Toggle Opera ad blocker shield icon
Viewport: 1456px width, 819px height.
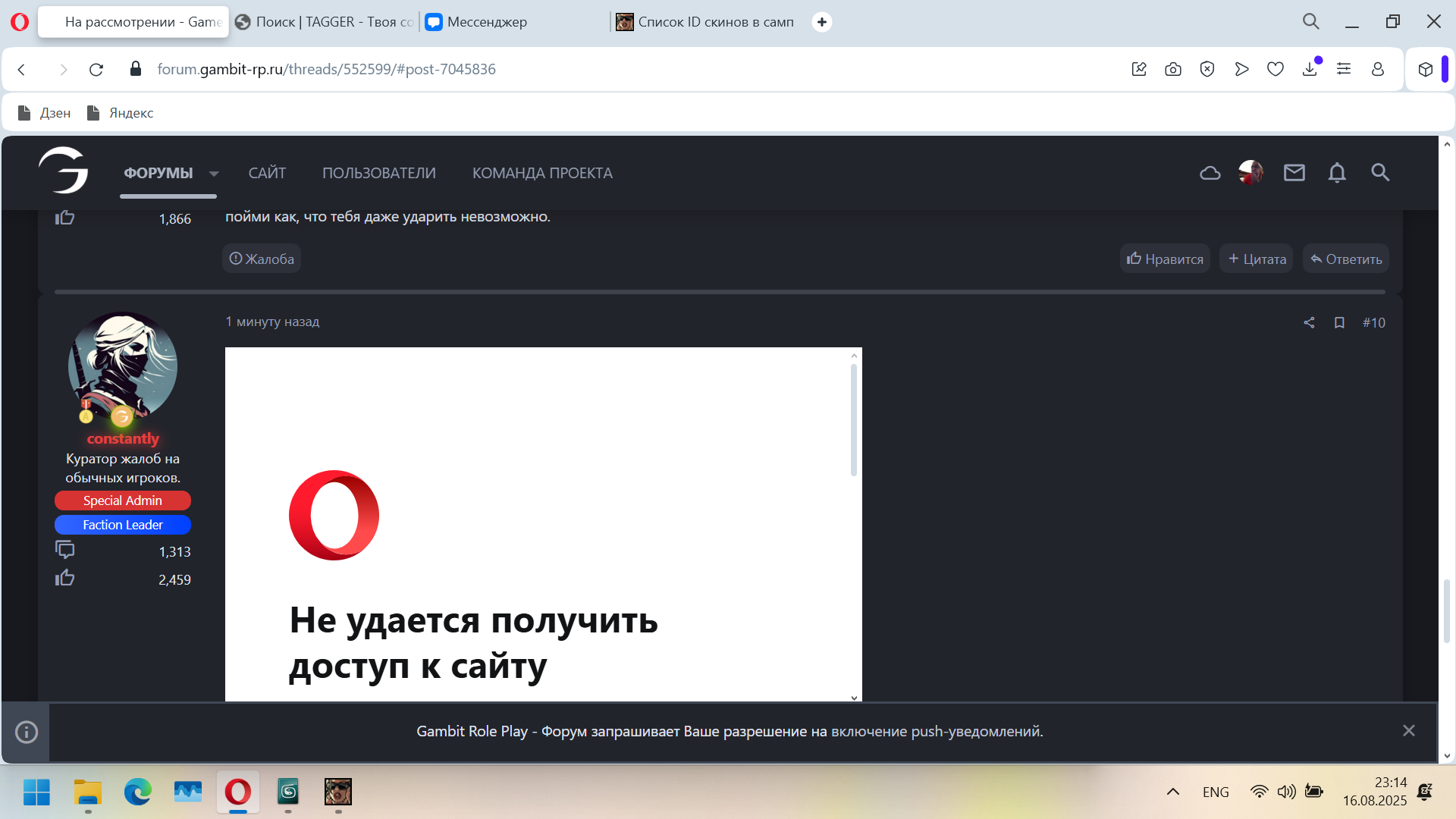pos(1207,70)
